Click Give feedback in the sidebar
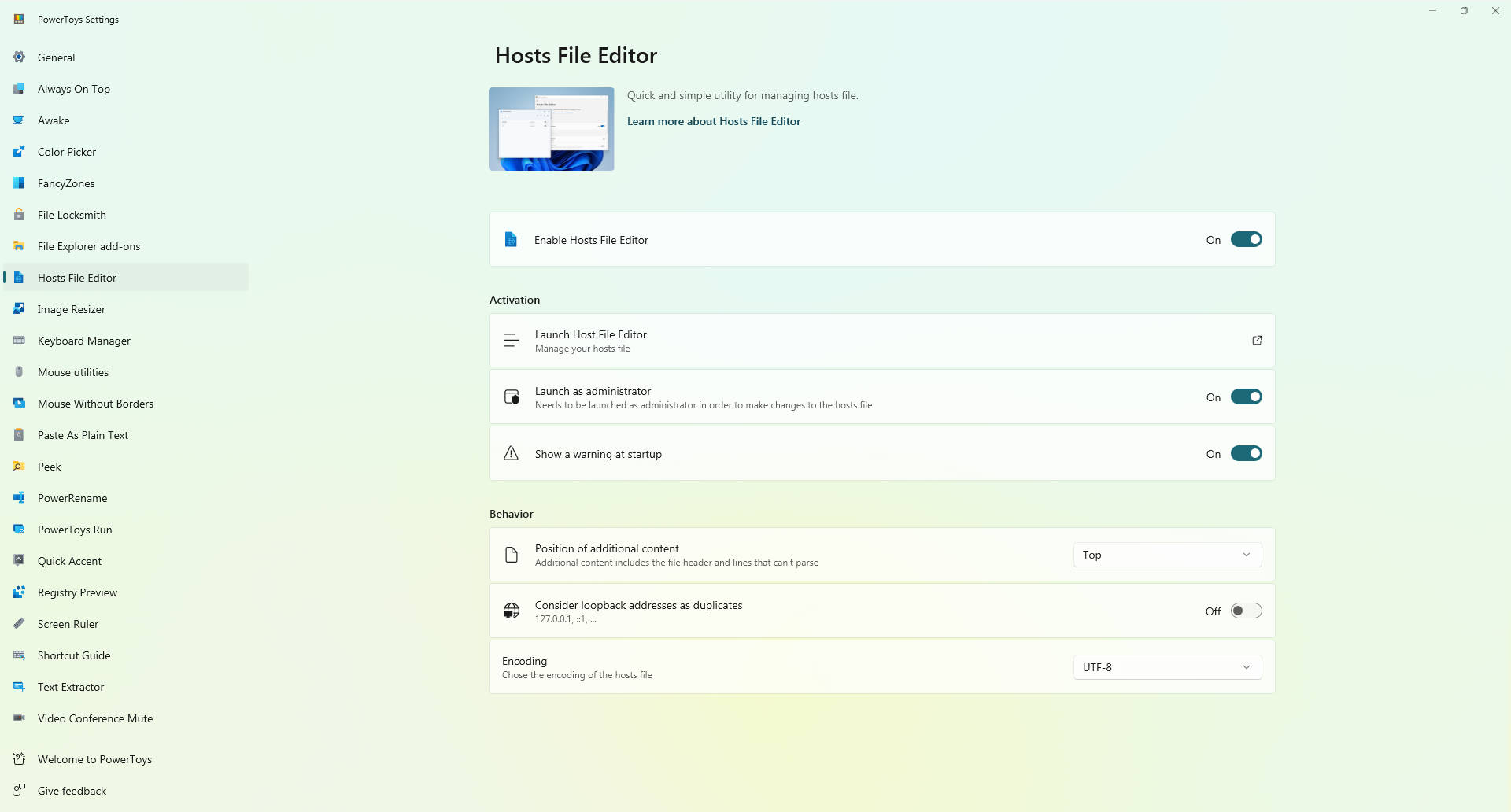Image resolution: width=1511 pixels, height=812 pixels. [x=72, y=791]
